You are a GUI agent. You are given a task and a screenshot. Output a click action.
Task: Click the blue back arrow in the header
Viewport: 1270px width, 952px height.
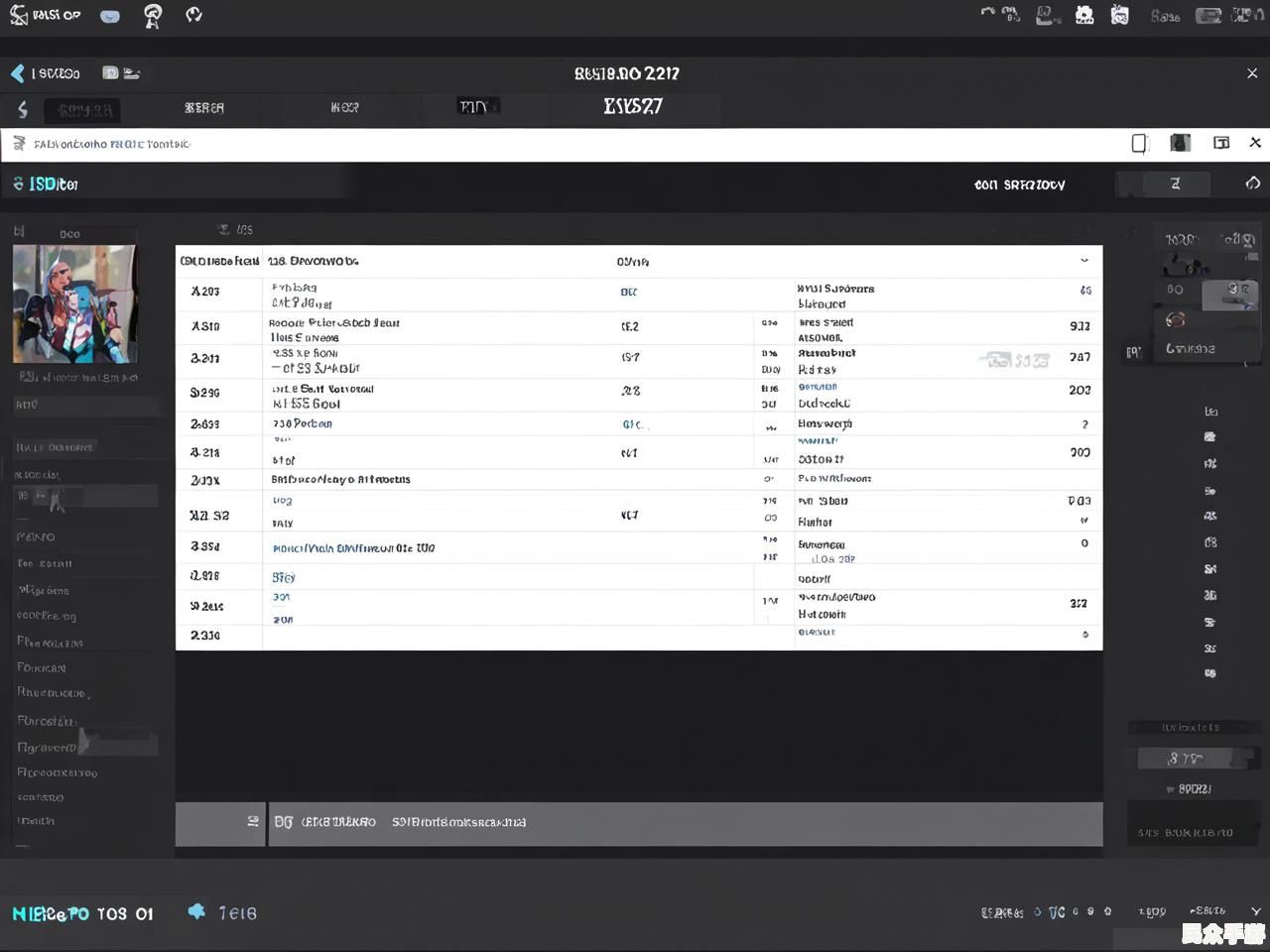[x=18, y=73]
